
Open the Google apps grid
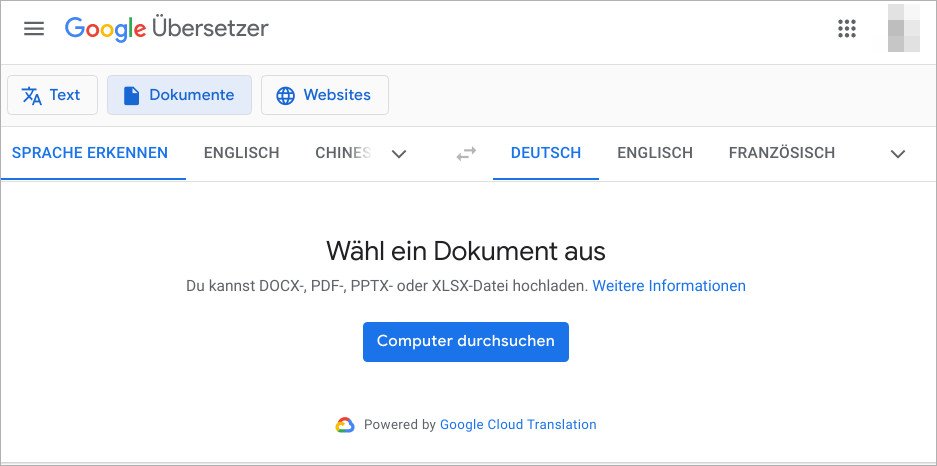[847, 28]
